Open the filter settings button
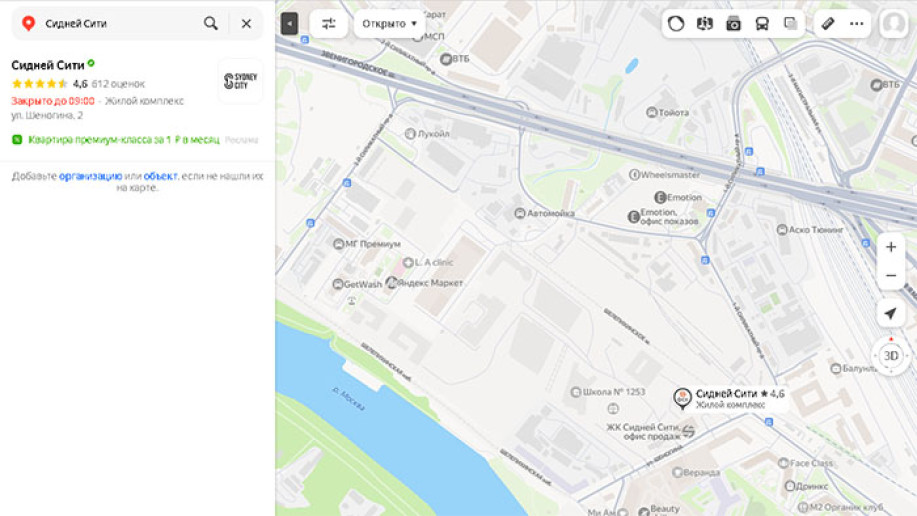 pos(329,23)
